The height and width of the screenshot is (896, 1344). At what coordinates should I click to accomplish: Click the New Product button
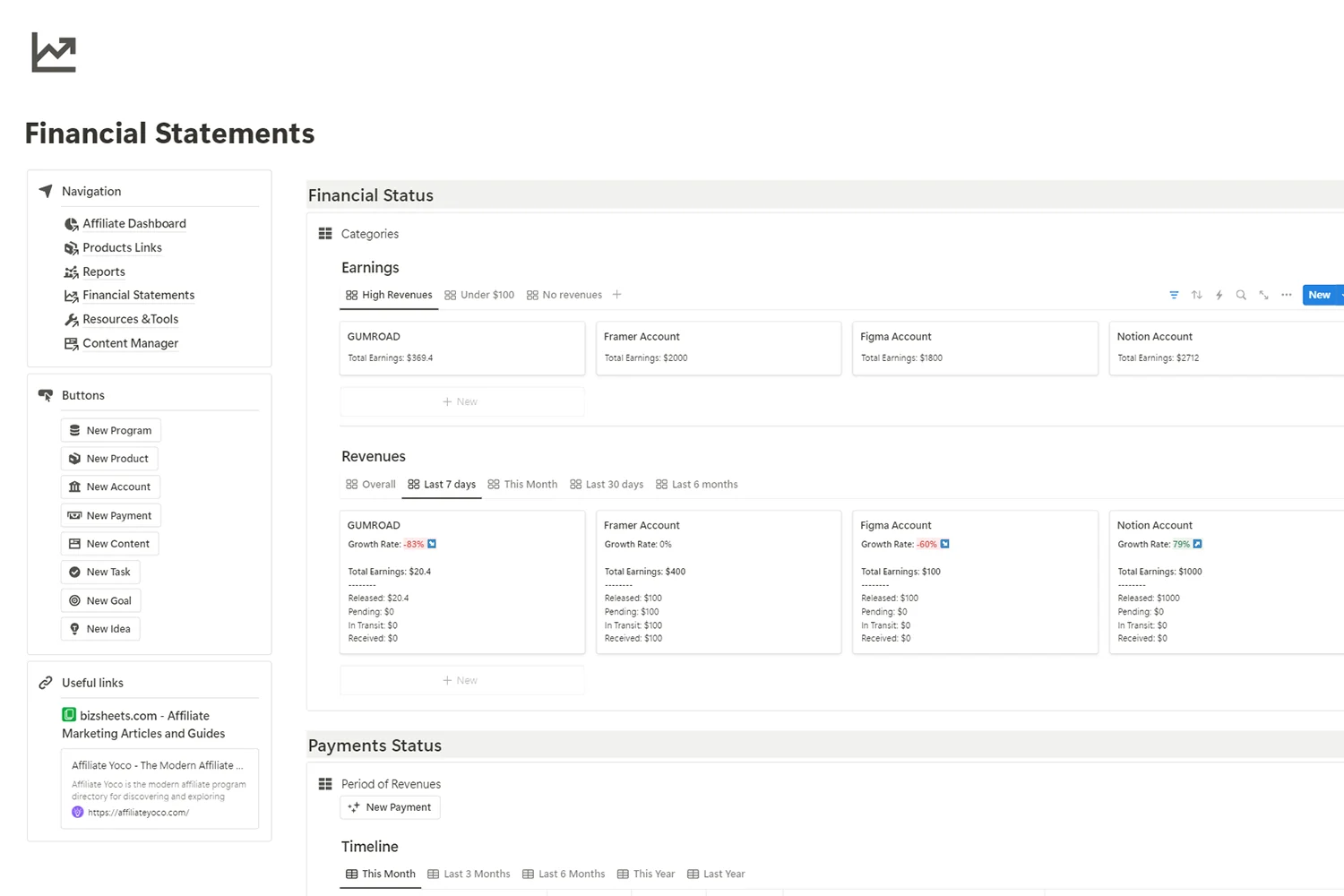109,459
